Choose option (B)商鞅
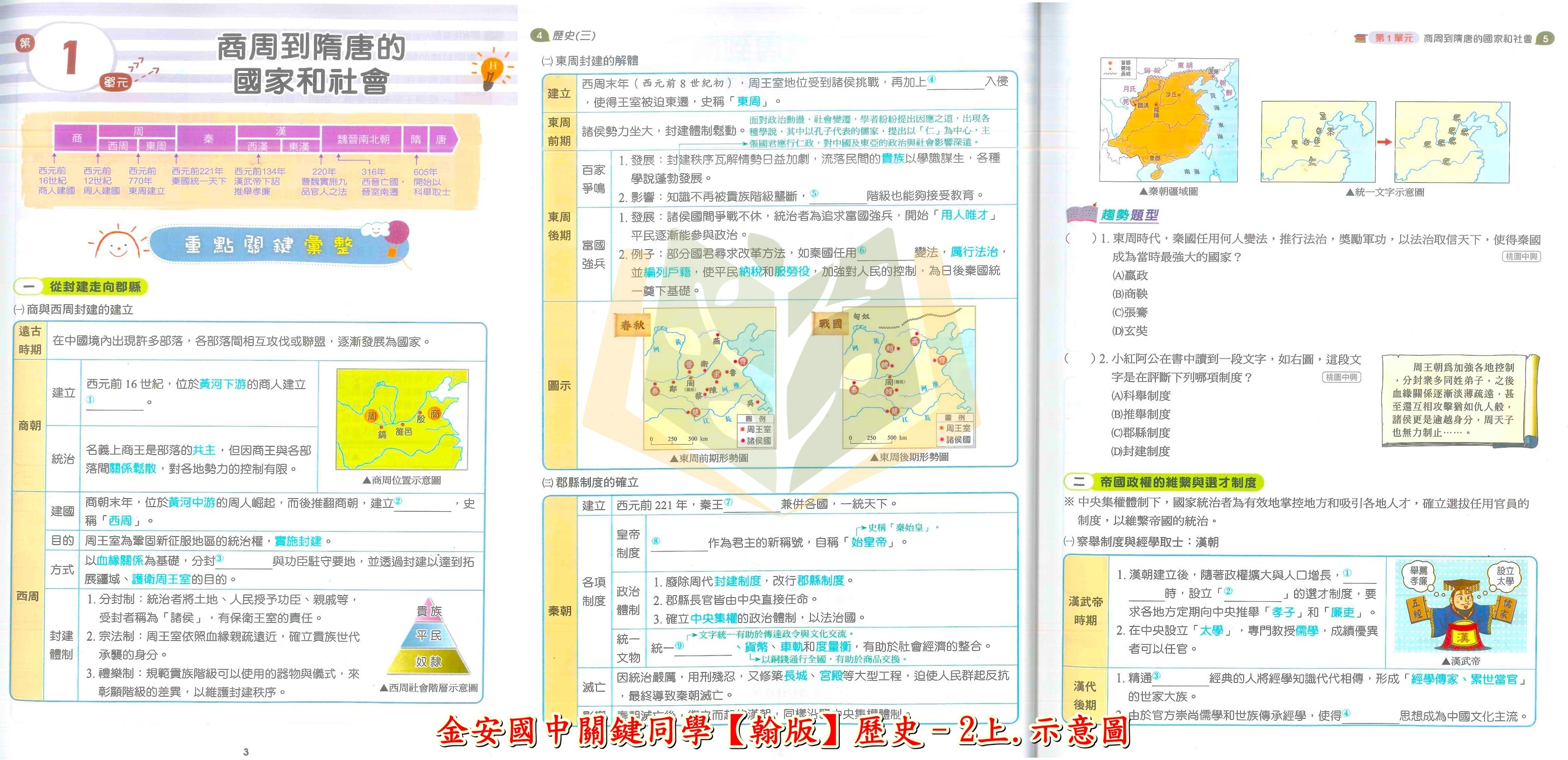 pyautogui.click(x=1130, y=294)
